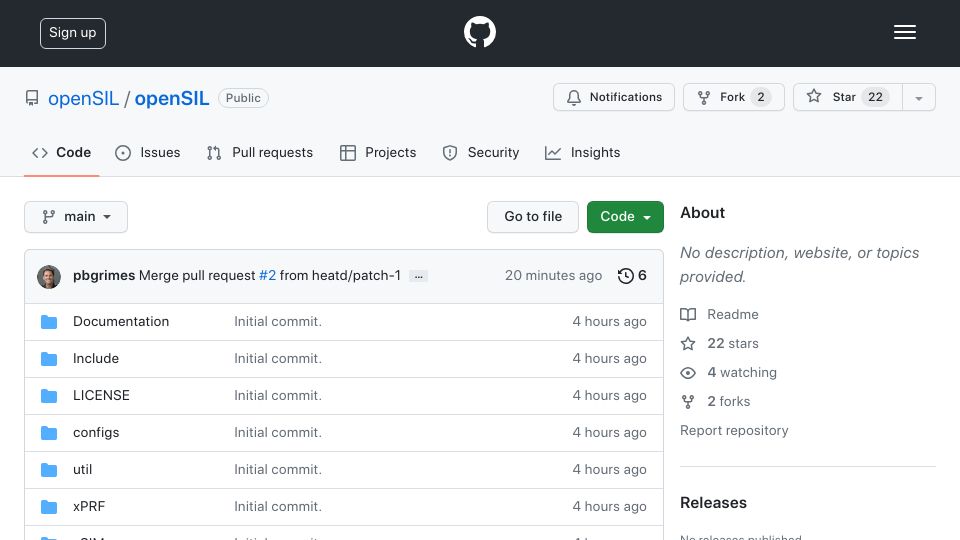This screenshot has width=960, height=540.
Task: Click the Include folder icon
Action: [49, 359]
